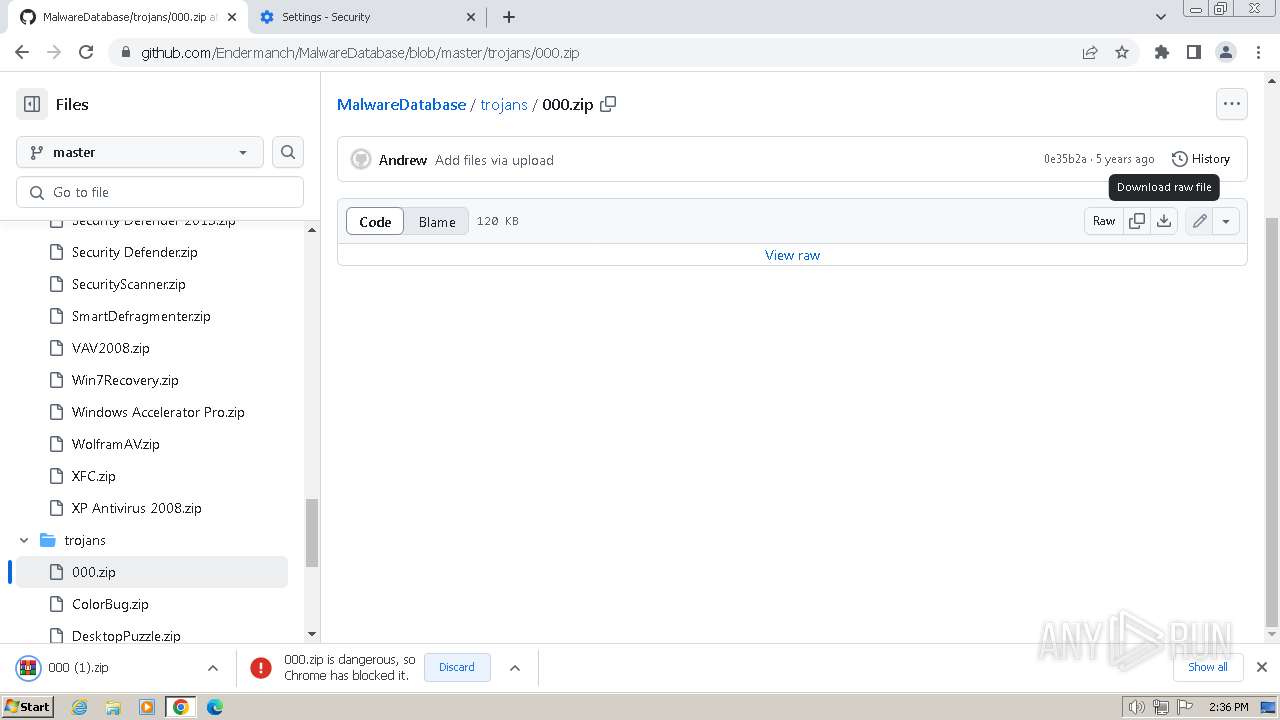The width and height of the screenshot is (1280, 720).
Task: Click Show all downloads button
Action: 1207,667
